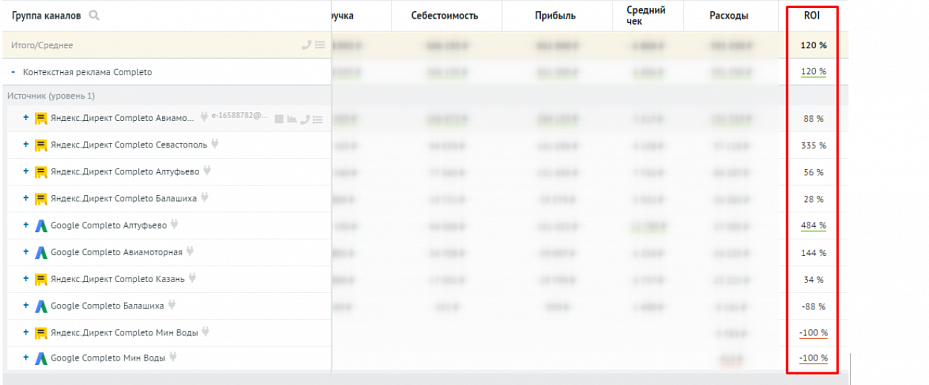
Task: Click the plug icon for Яндекс.Директ Completo Балашиха
Action: pyautogui.click(x=204, y=198)
